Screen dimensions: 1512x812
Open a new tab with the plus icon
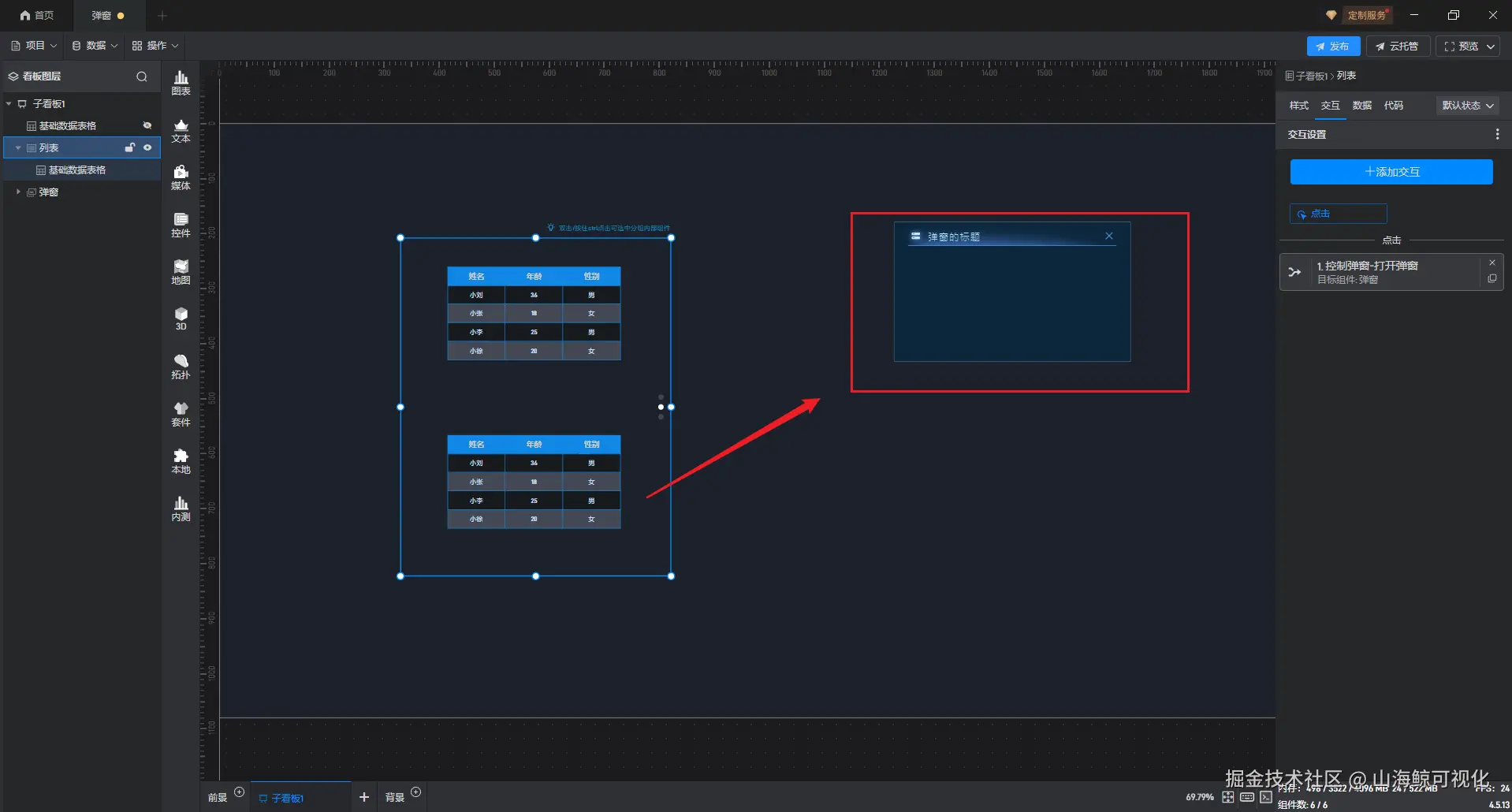[x=162, y=15]
